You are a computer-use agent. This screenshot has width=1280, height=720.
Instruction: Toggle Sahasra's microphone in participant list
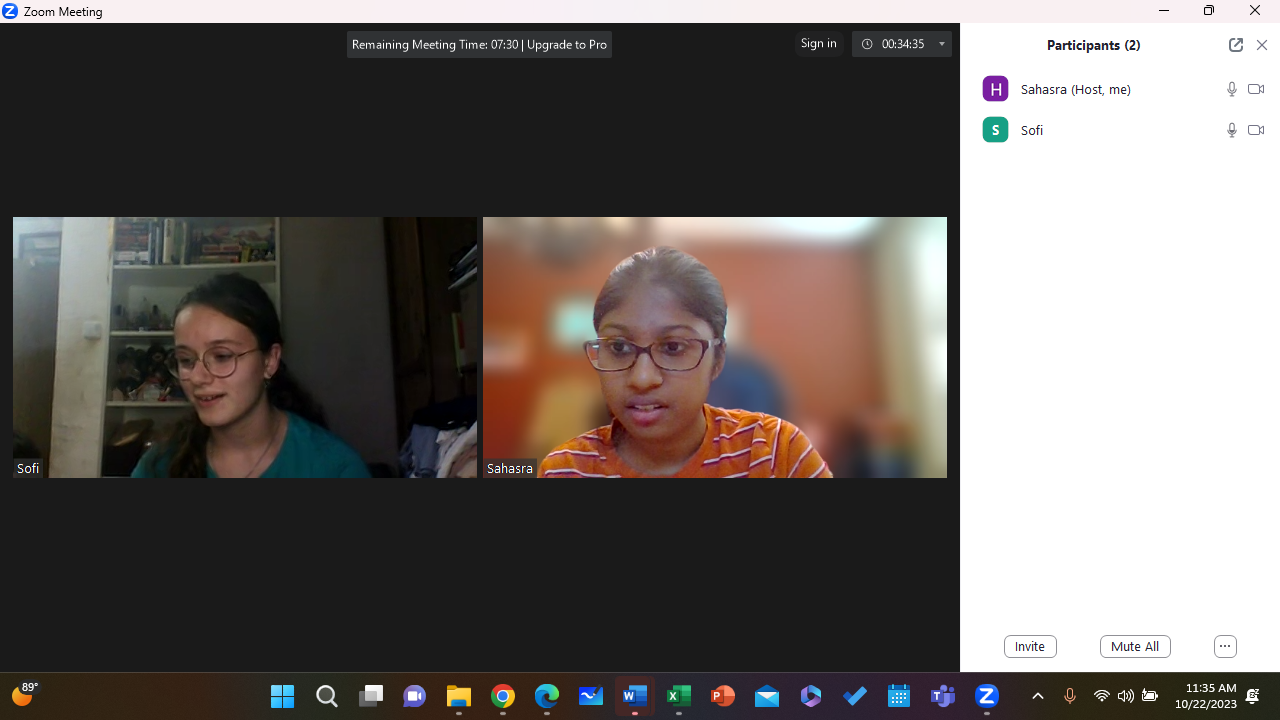point(1232,89)
